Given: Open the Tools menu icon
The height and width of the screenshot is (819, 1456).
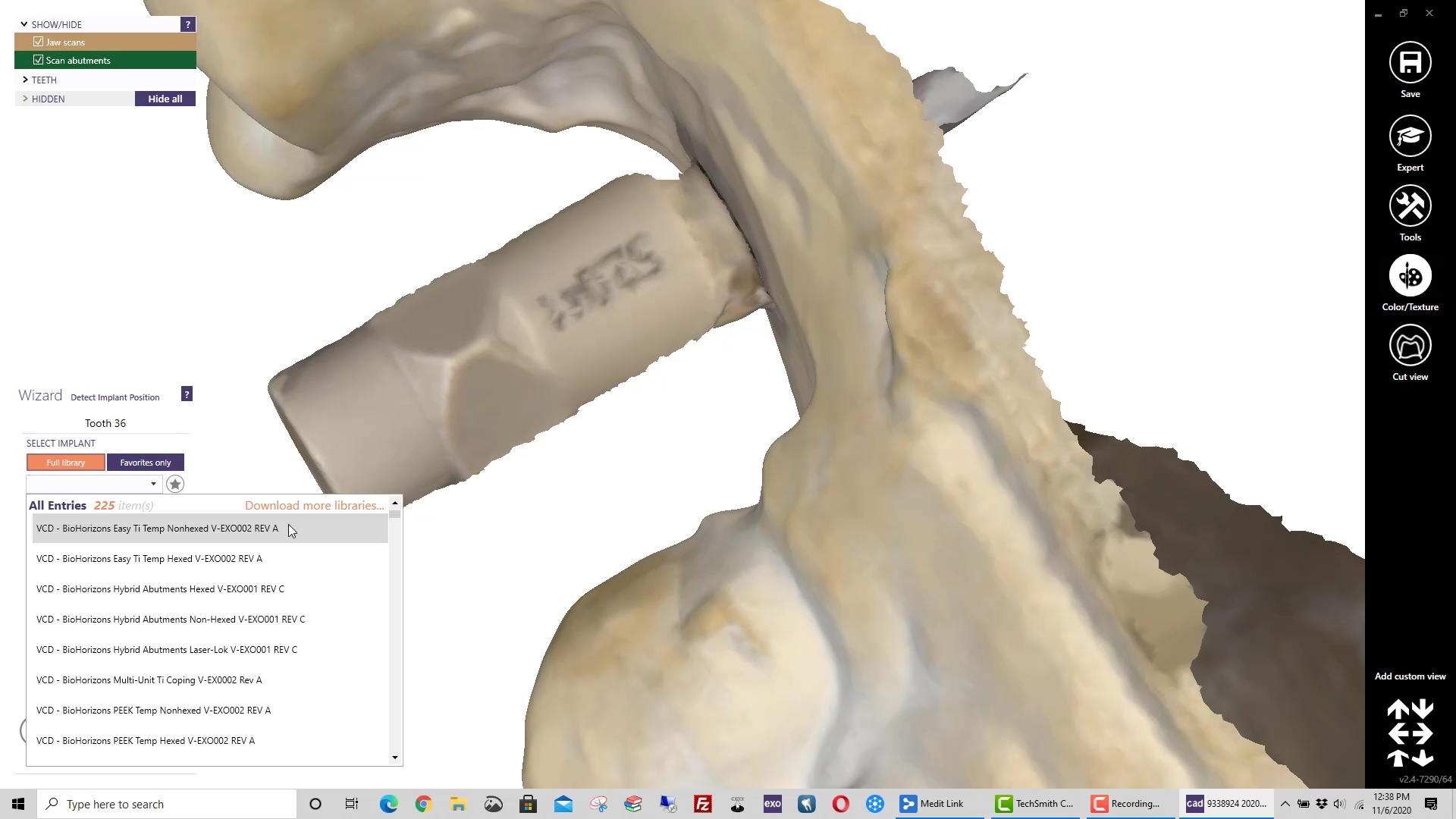Looking at the screenshot, I should (x=1410, y=206).
